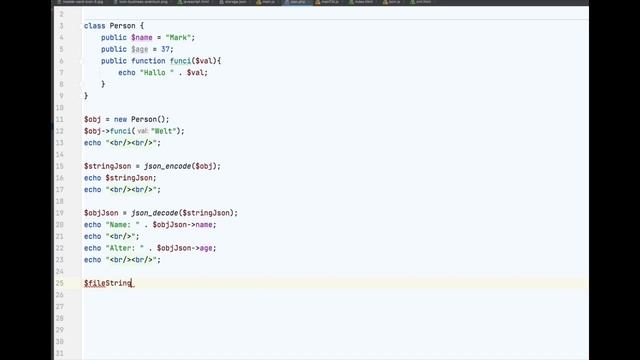The image size is (640, 360).
Task: Click the $val parameter in funci's signature
Action: pos(204,61)
